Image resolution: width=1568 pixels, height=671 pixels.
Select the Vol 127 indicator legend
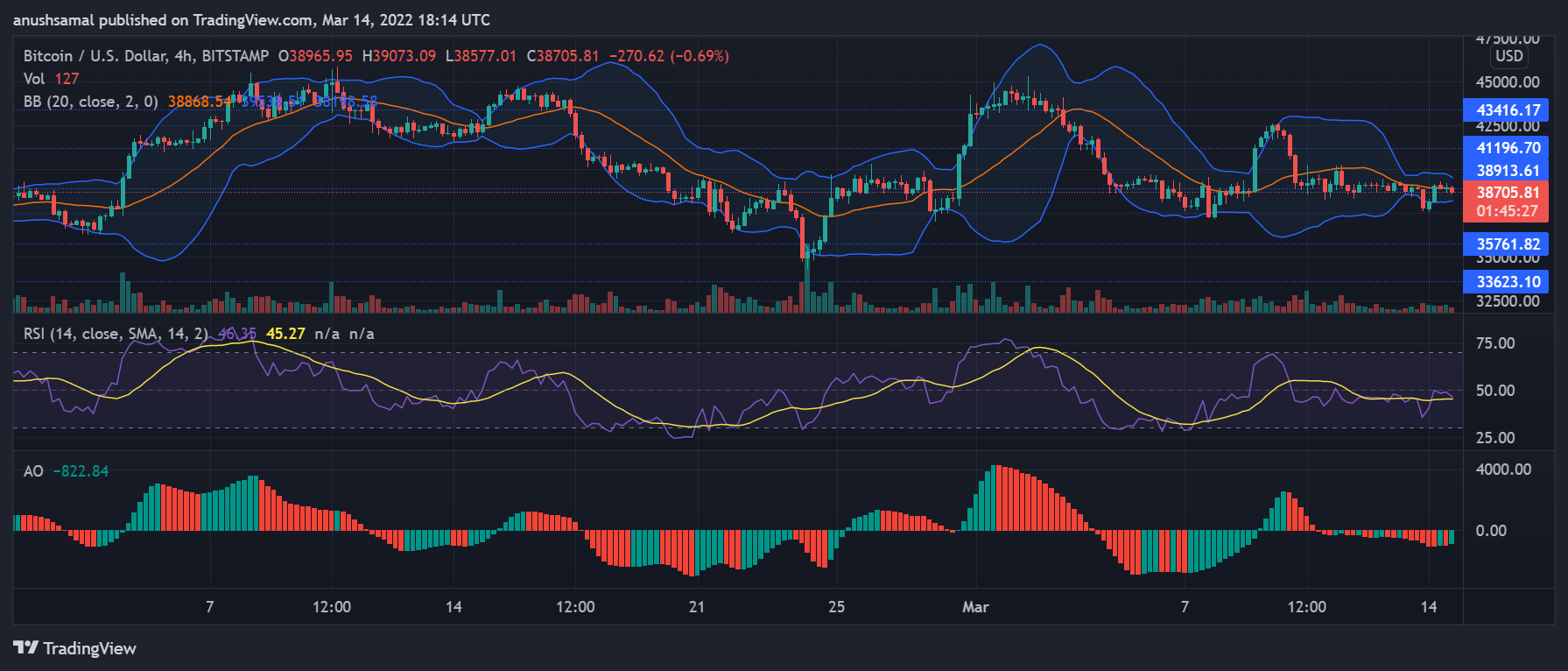[51, 79]
